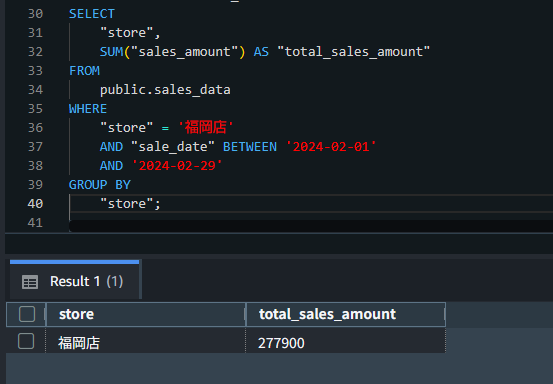Click line number 36 in gutter

tap(35, 128)
